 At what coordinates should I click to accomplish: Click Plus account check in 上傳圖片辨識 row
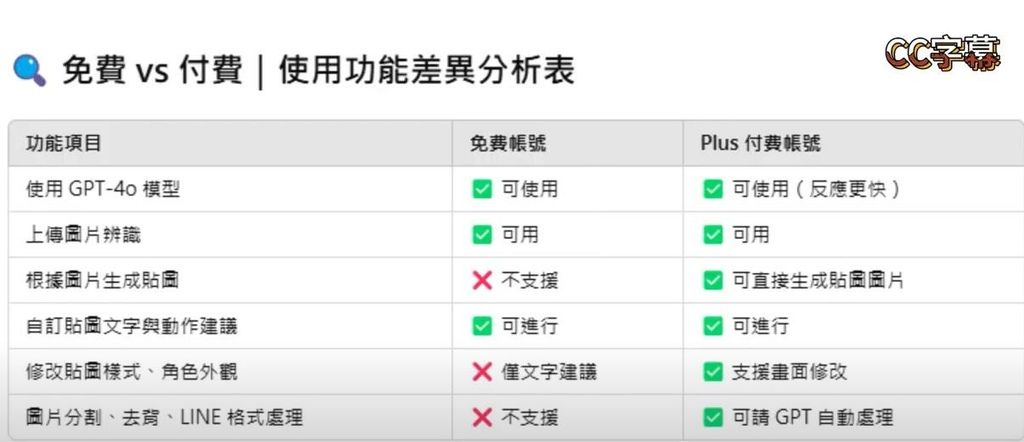click(712, 234)
